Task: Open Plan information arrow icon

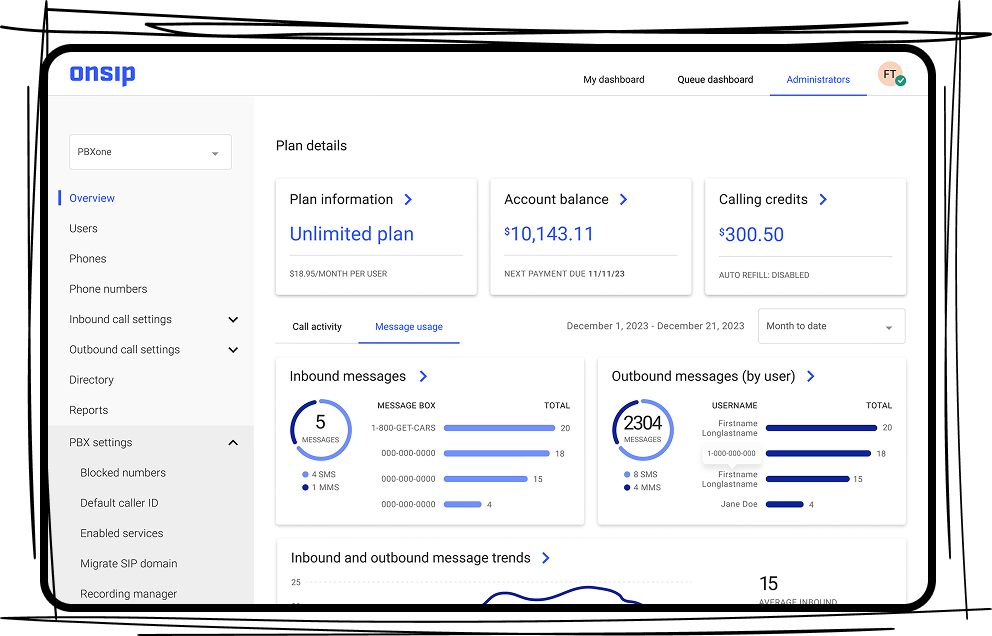Action: point(408,200)
